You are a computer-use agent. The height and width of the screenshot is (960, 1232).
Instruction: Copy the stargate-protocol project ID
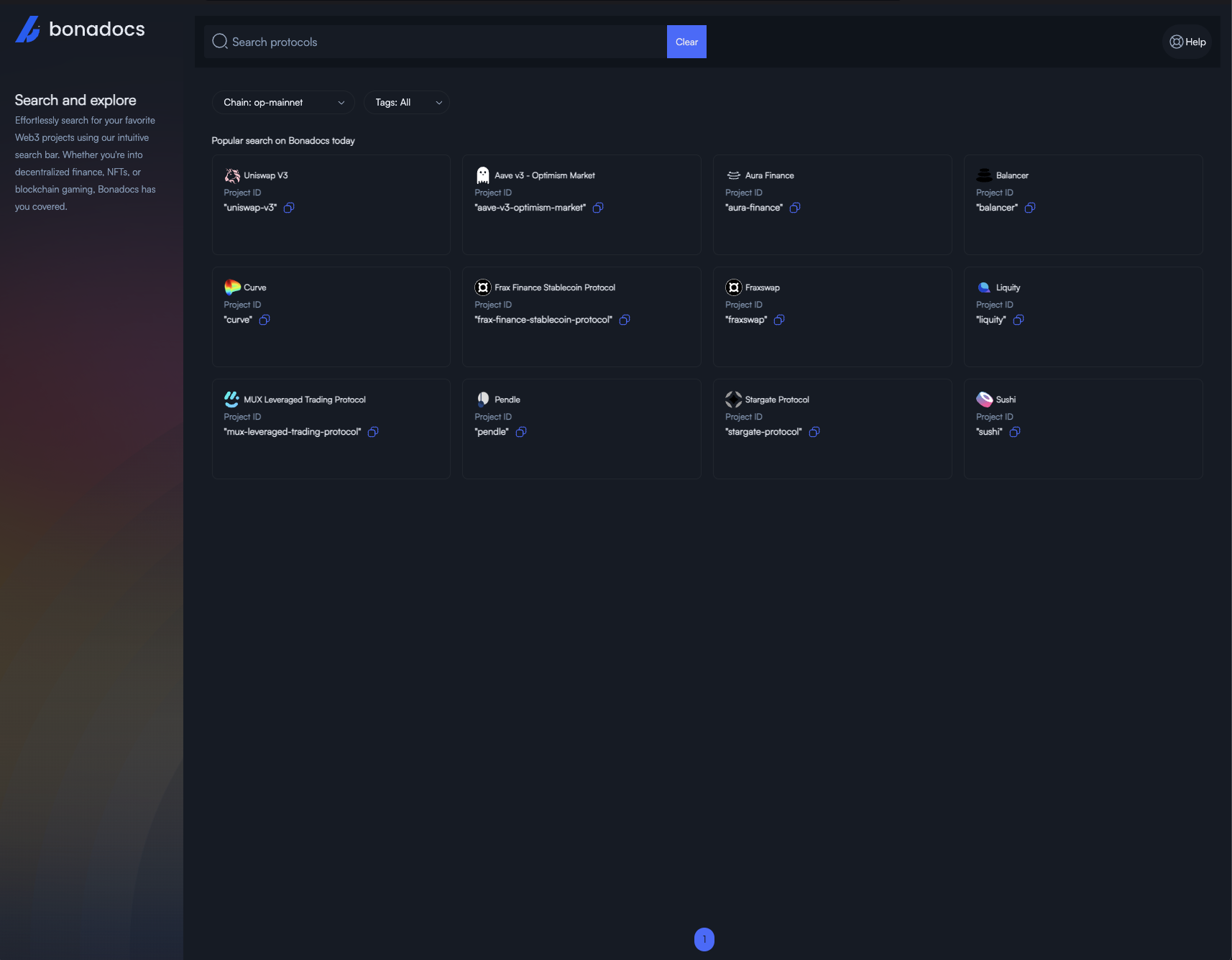tap(814, 432)
